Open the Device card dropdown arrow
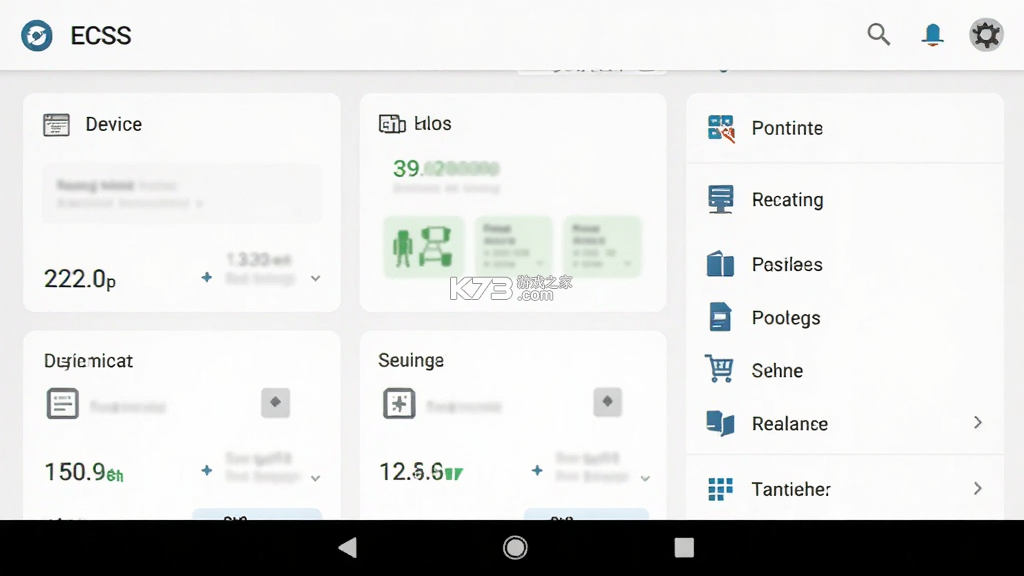Screen dimensions: 1024x576 tap(315, 278)
